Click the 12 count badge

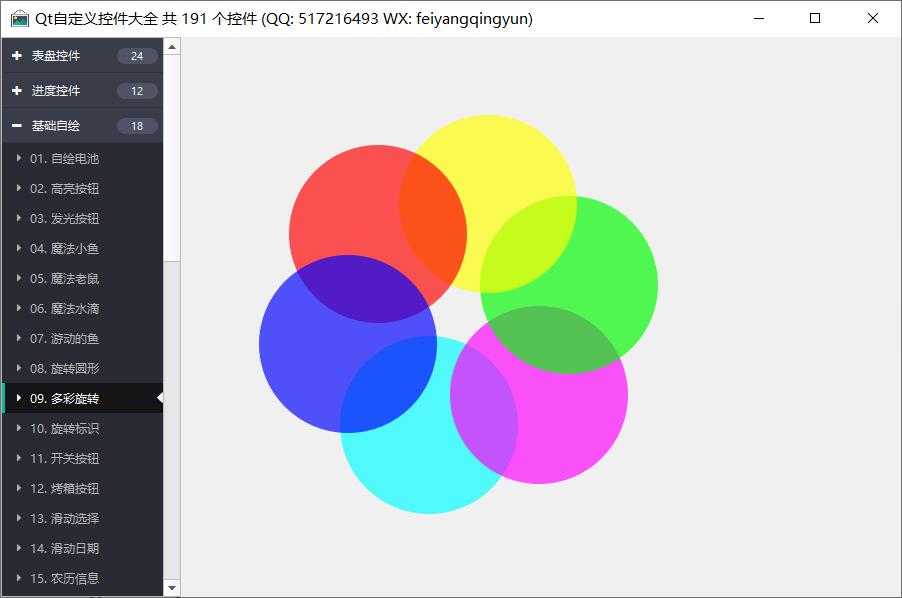tap(137, 91)
